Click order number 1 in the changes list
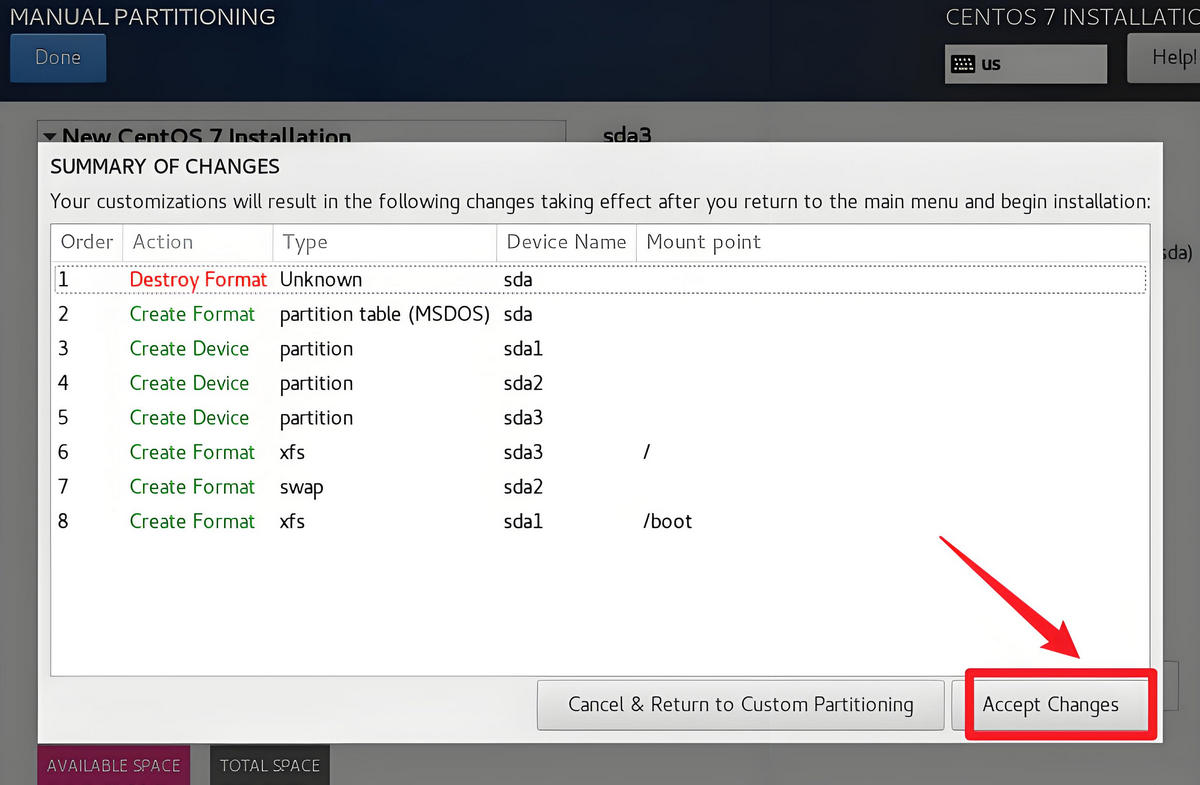 coord(63,280)
